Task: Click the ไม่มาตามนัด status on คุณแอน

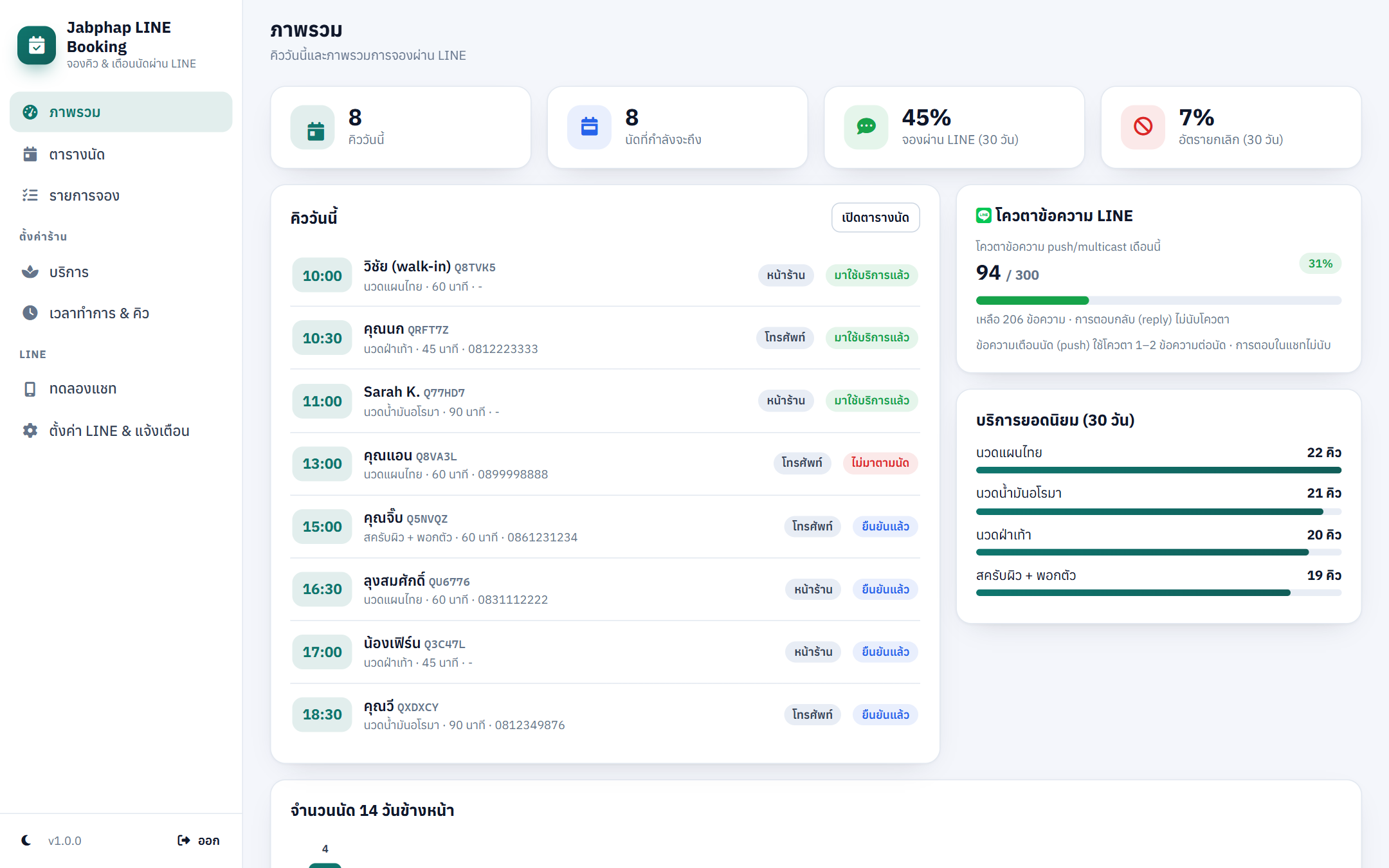Action: [880, 463]
